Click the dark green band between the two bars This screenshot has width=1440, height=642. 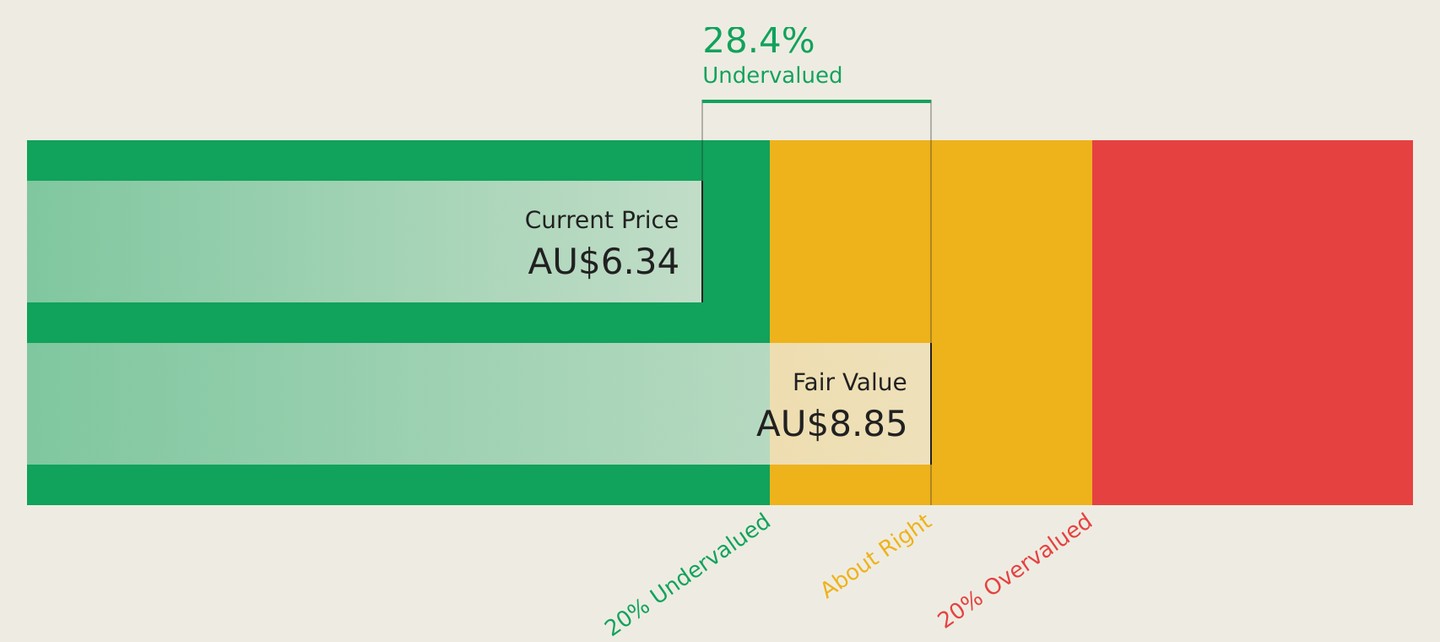(398, 322)
